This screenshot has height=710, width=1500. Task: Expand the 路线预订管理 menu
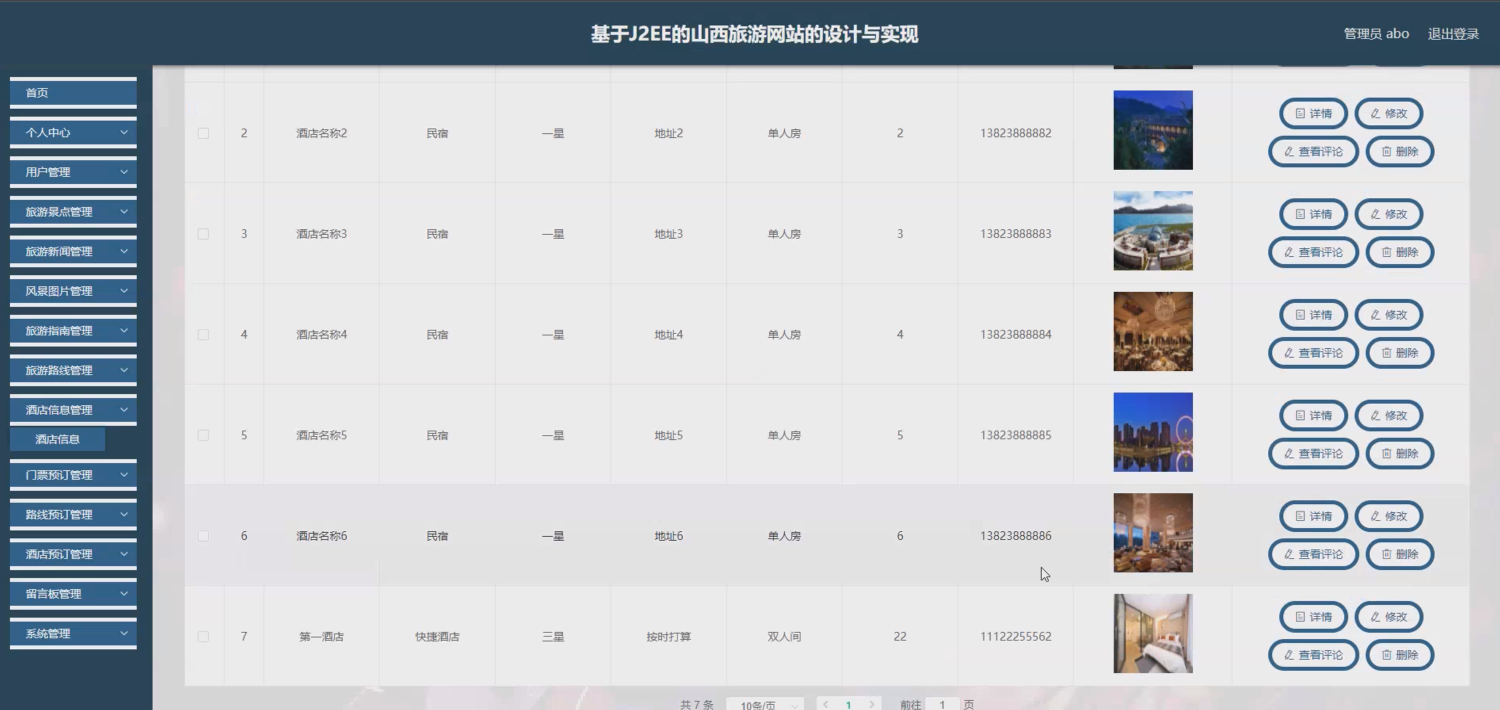click(73, 515)
